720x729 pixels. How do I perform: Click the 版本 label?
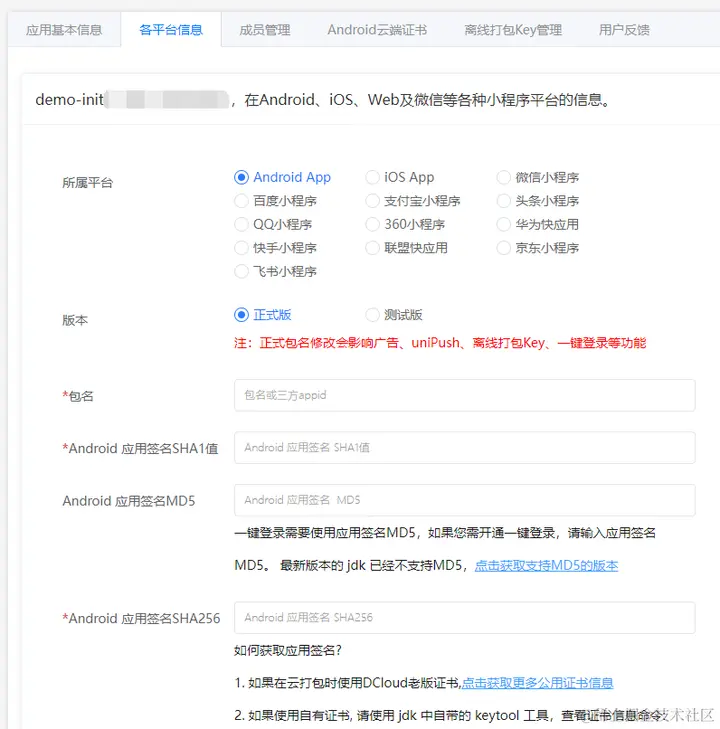tap(75, 320)
